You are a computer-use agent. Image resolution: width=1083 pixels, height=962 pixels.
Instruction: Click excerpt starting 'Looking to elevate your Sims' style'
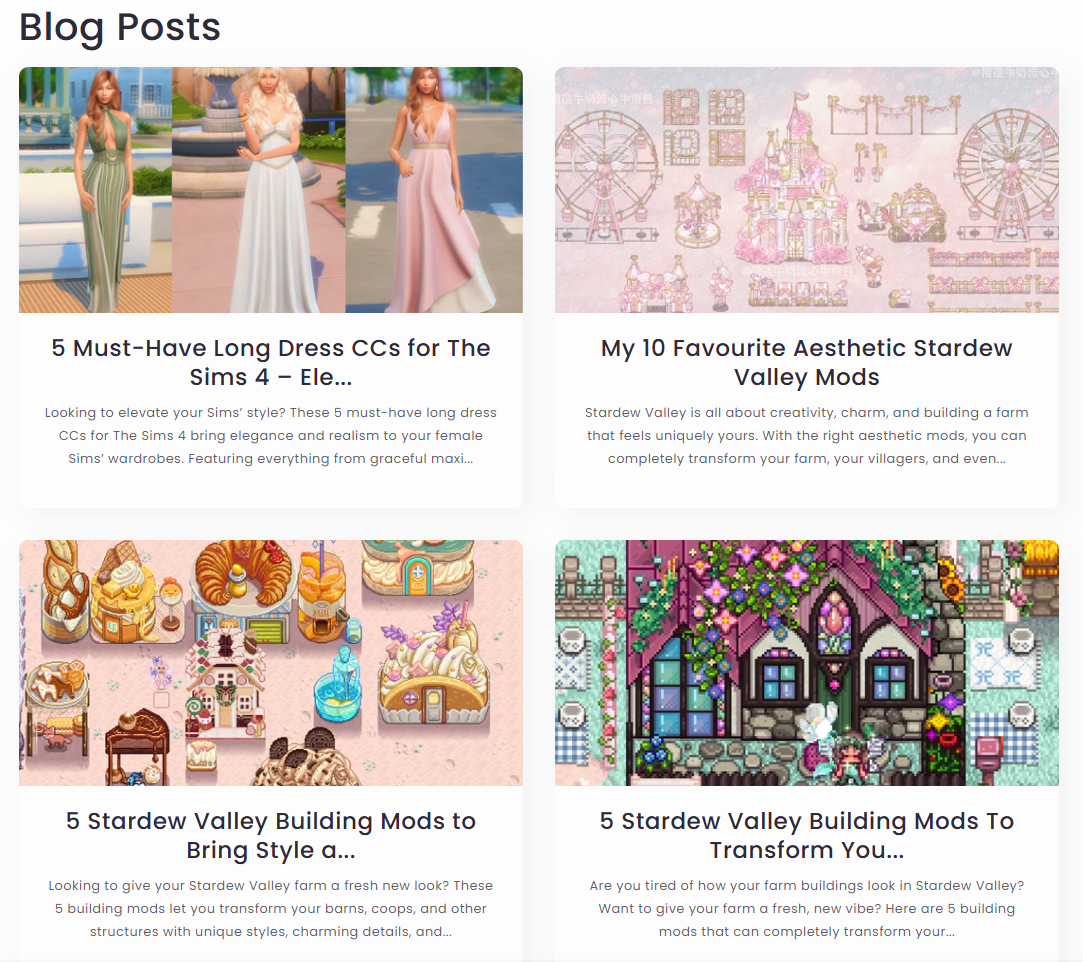[x=271, y=436]
